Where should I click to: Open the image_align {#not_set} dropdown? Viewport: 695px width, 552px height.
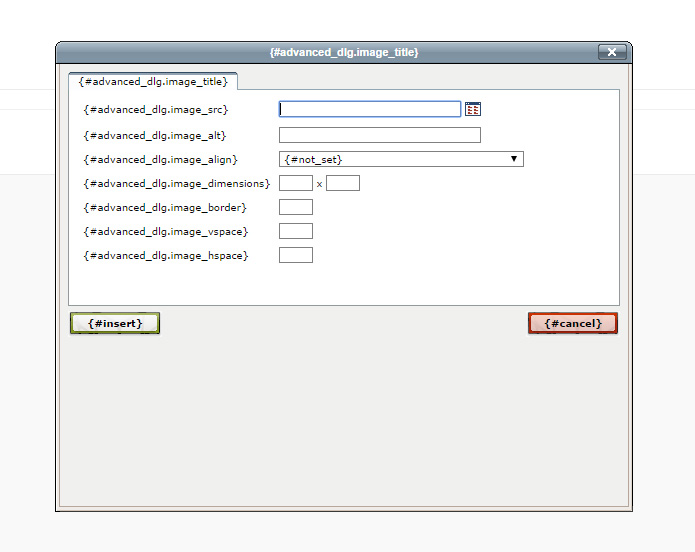point(401,159)
